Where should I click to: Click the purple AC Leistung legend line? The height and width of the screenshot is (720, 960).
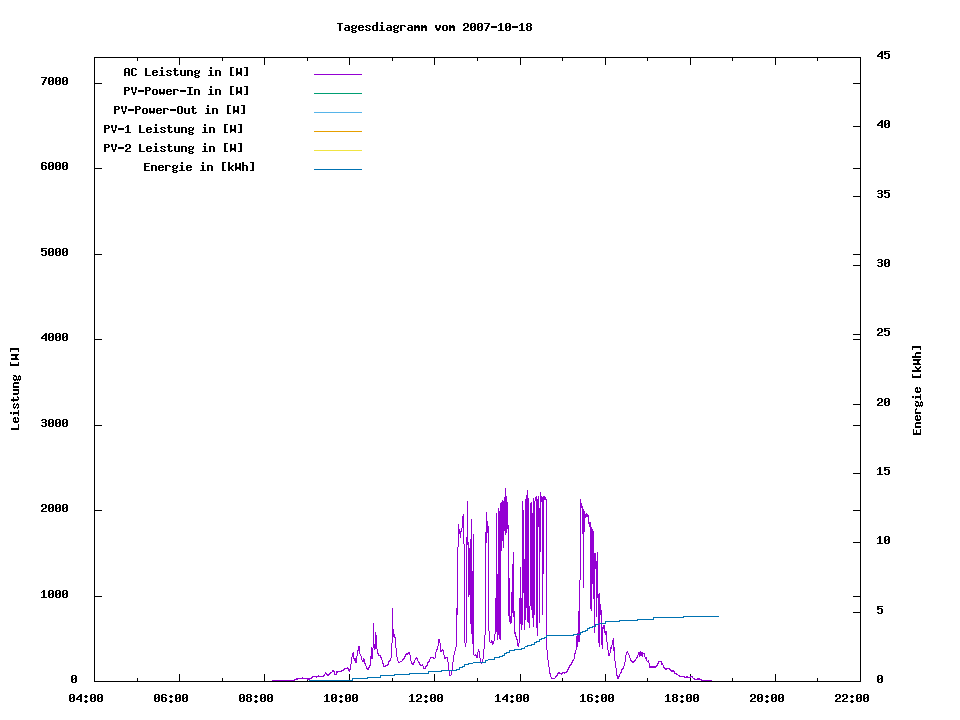(x=337, y=74)
